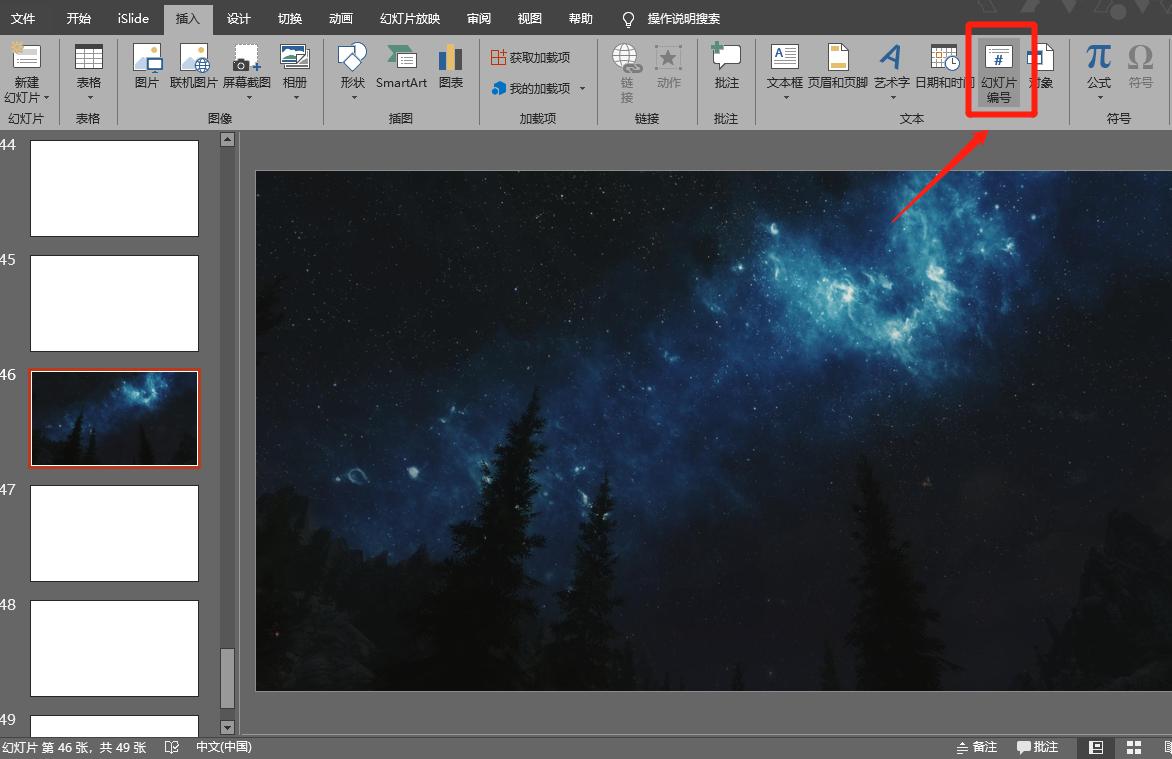The height and width of the screenshot is (759, 1172).
Task: Switch to the 设计 design tab
Action: 239,18
